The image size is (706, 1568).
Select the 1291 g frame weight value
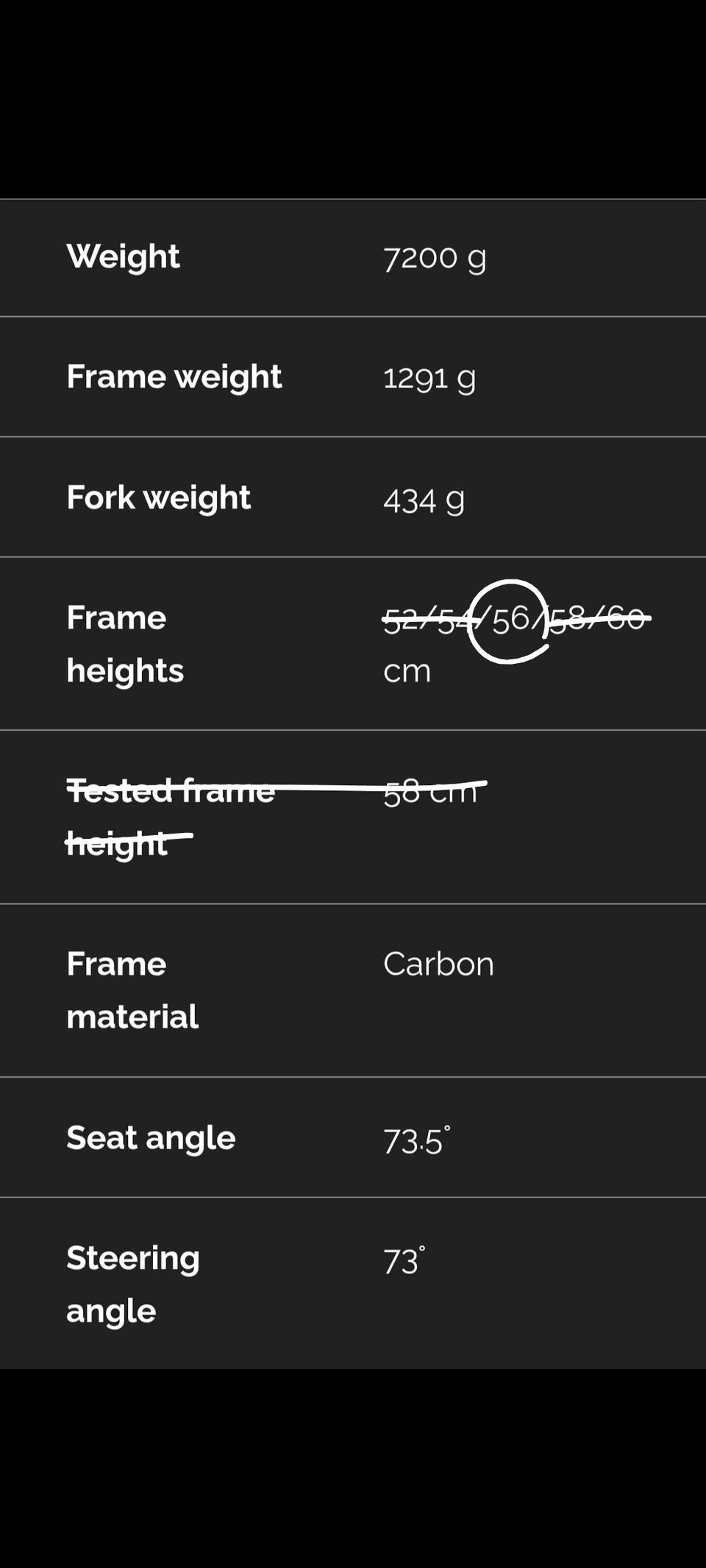[x=429, y=379]
